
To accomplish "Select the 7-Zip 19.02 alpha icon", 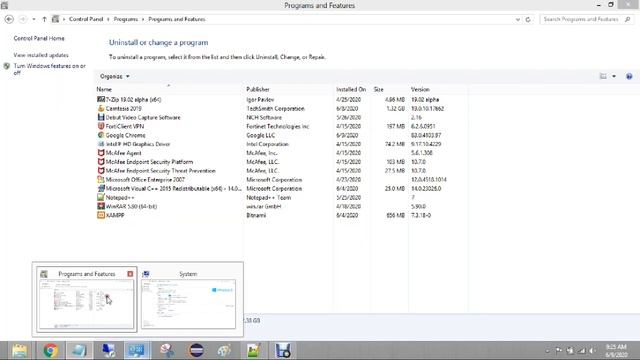I will (101, 99).
